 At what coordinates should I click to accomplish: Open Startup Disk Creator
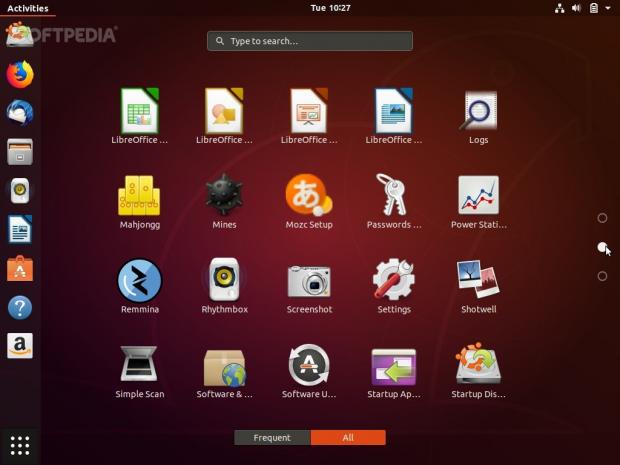(x=478, y=366)
